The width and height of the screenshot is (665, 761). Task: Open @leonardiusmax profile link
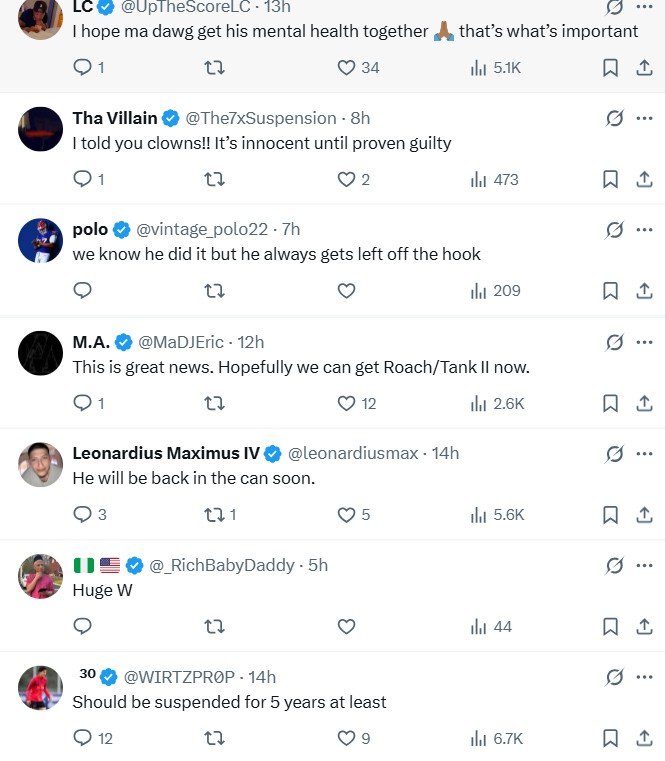353,453
